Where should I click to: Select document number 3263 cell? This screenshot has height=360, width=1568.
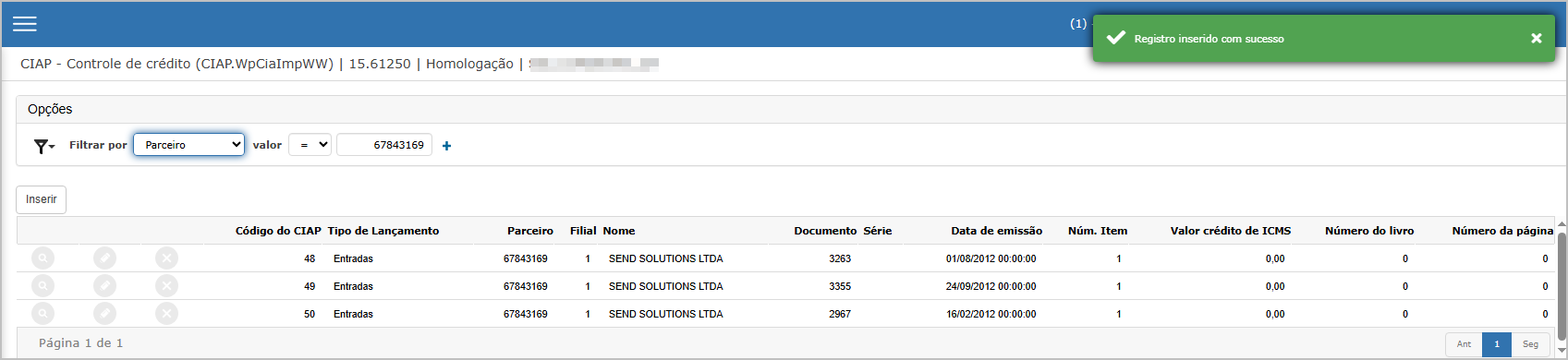[x=840, y=258]
